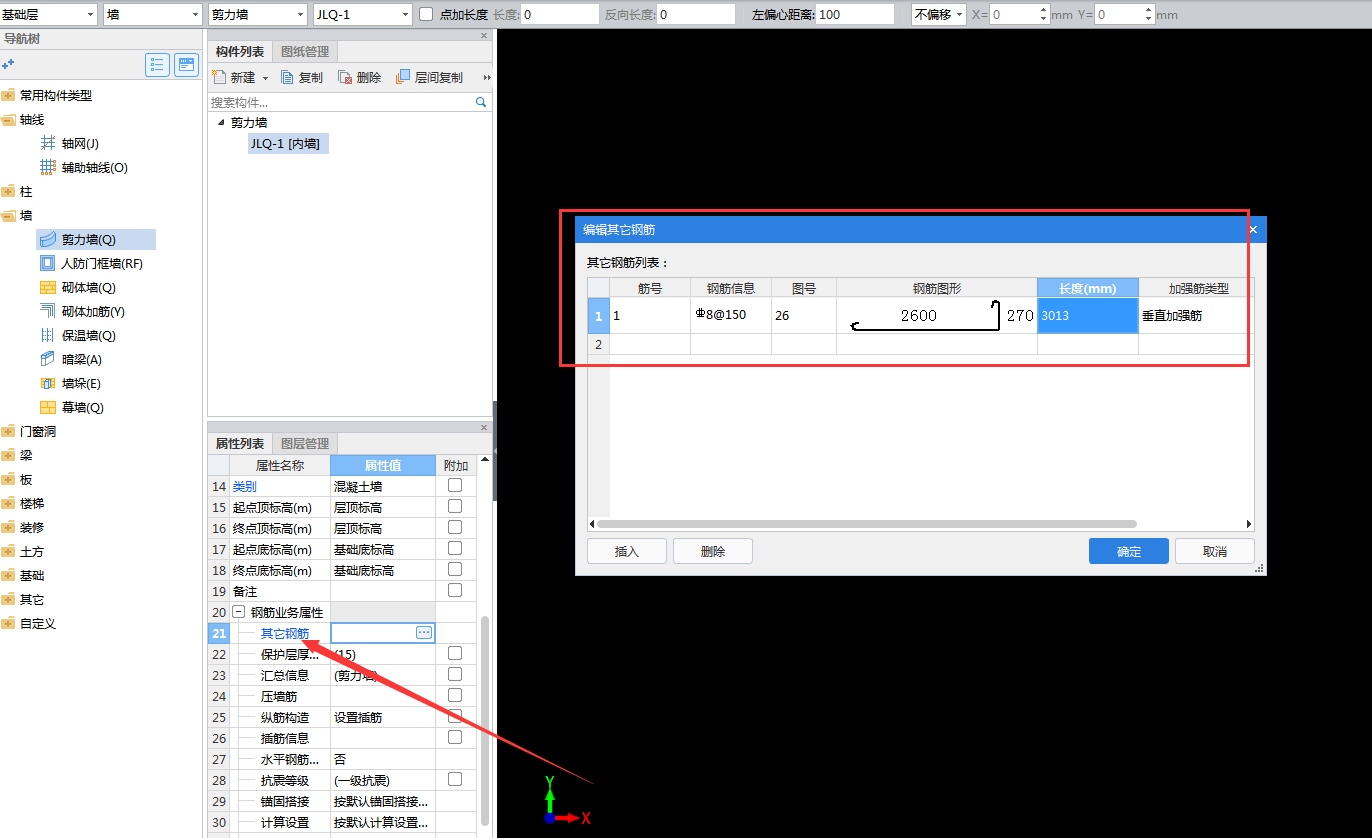Collapse 剪力墙 node in component list
Screen dimensions: 1372x838
point(220,123)
